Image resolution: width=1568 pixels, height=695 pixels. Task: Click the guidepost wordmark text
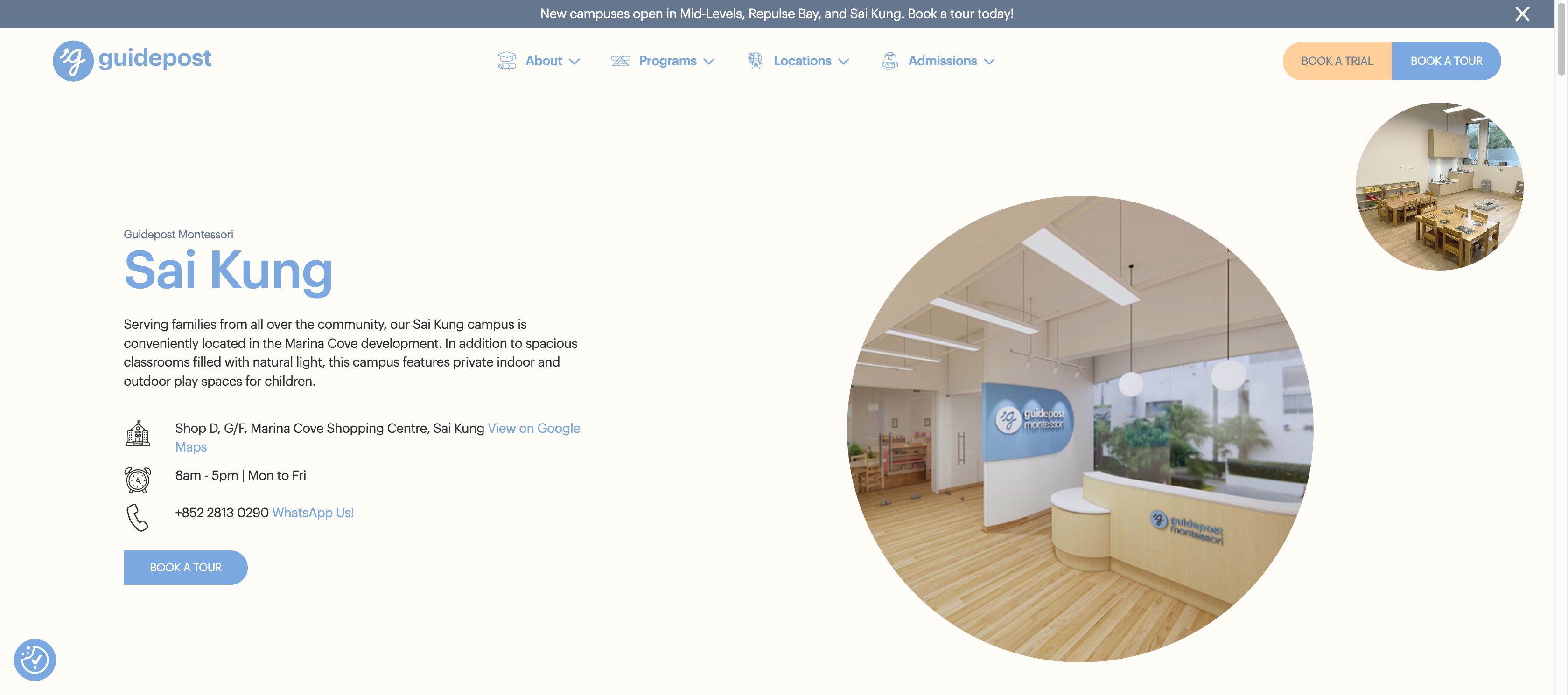(154, 59)
